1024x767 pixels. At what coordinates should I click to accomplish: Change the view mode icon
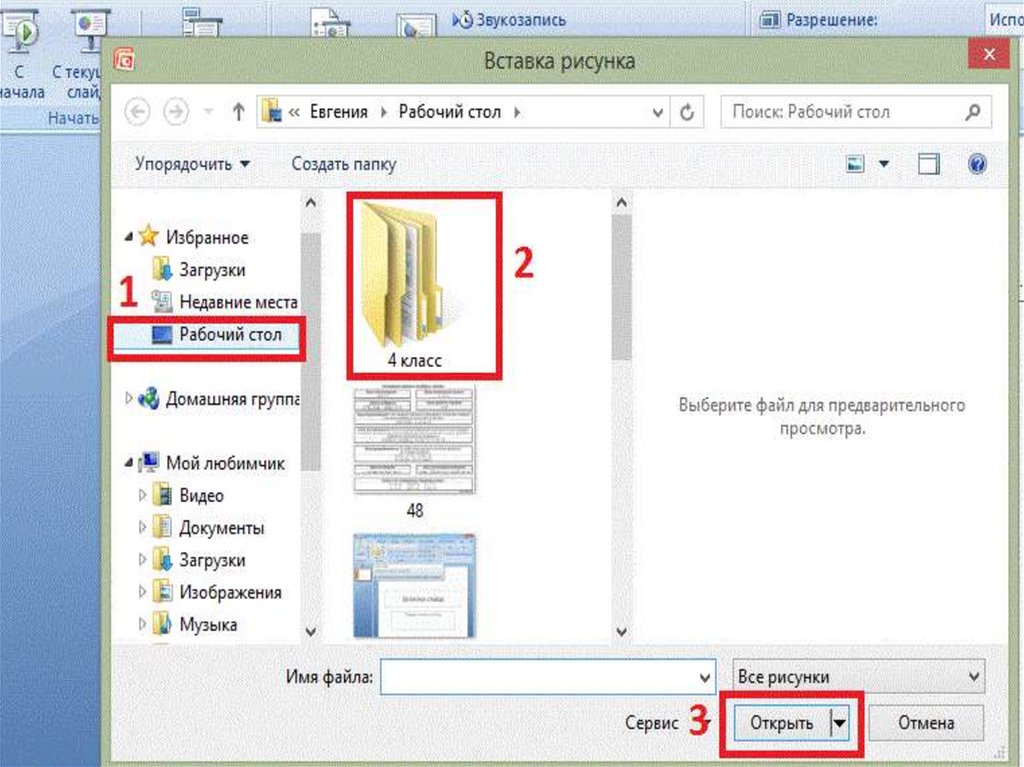[x=855, y=163]
